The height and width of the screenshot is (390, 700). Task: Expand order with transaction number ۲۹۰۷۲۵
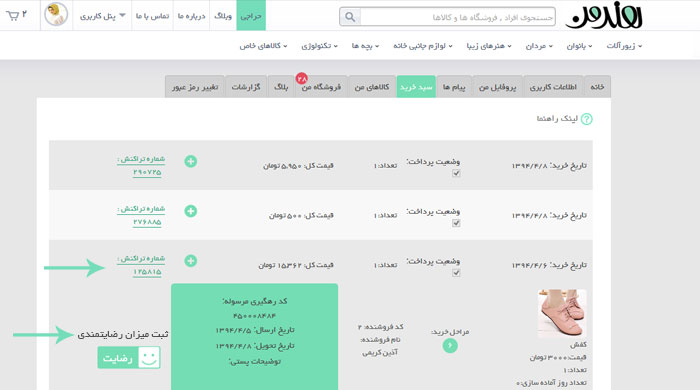(191, 162)
